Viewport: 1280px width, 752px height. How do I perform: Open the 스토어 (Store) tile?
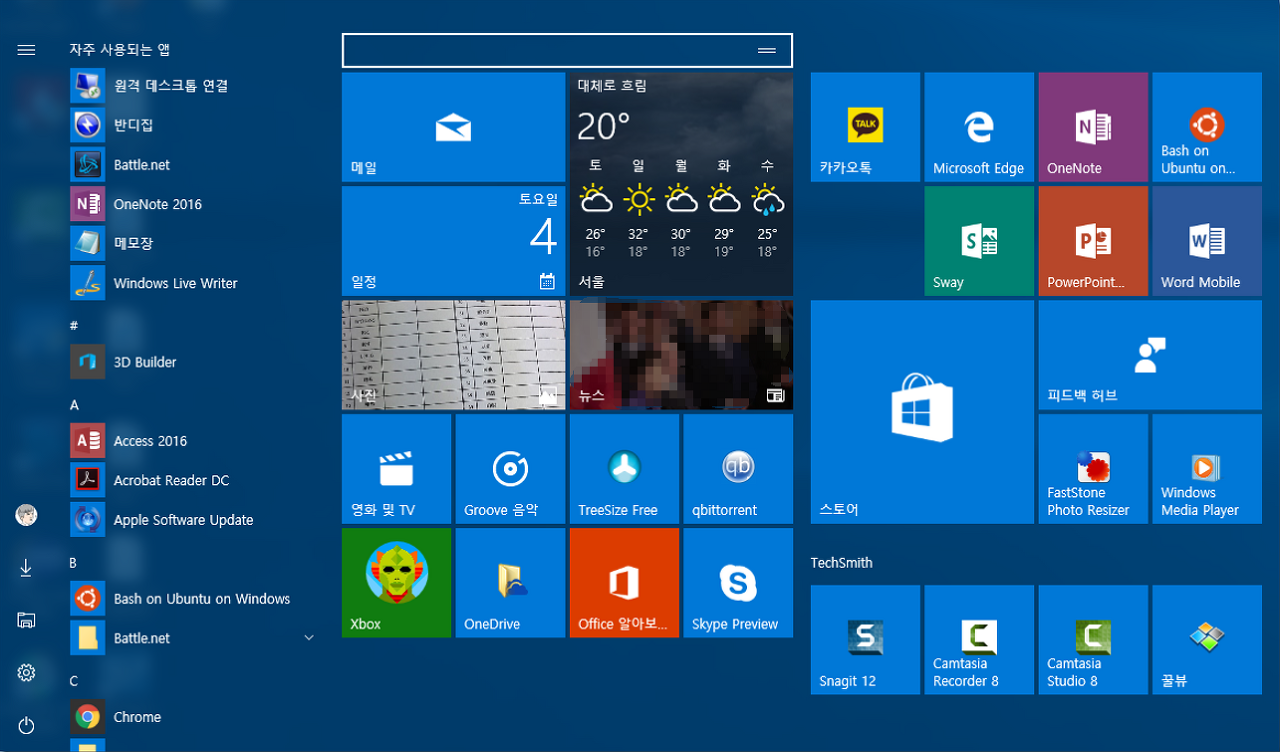(922, 412)
